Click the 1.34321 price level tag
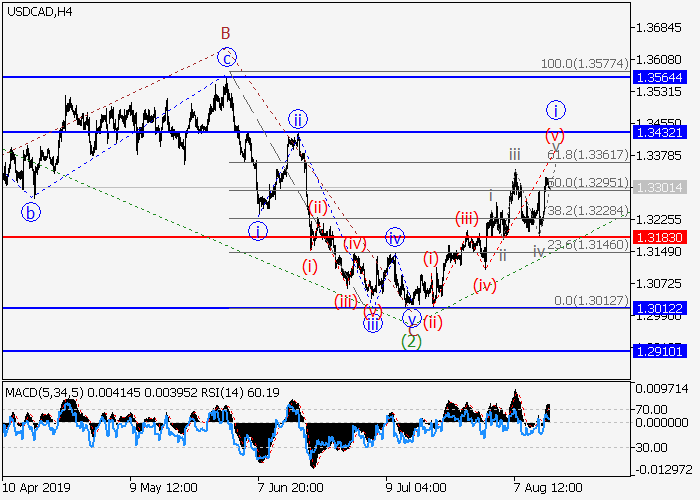This screenshot has height=500, width=700. coord(657,132)
